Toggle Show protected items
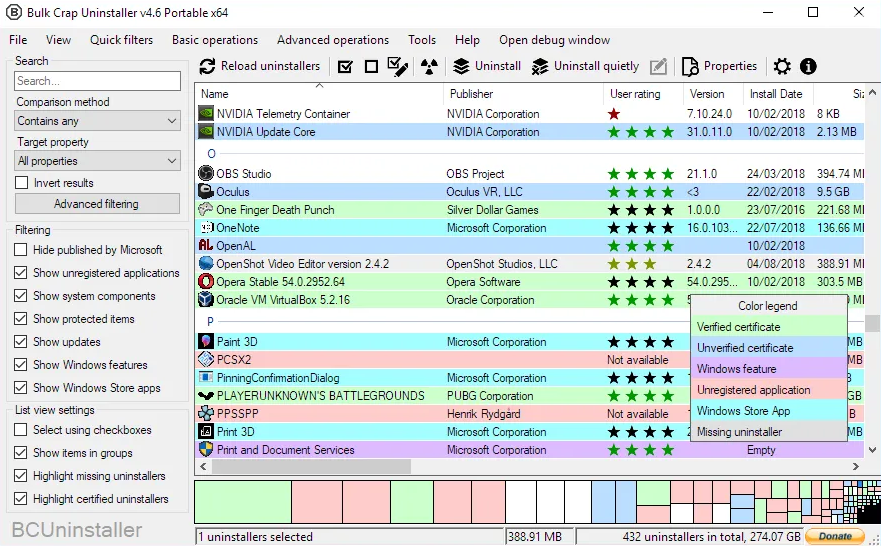 coord(21,319)
